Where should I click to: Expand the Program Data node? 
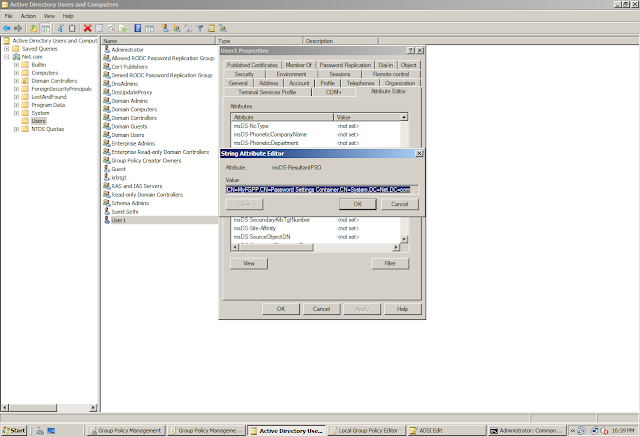pos(16,105)
